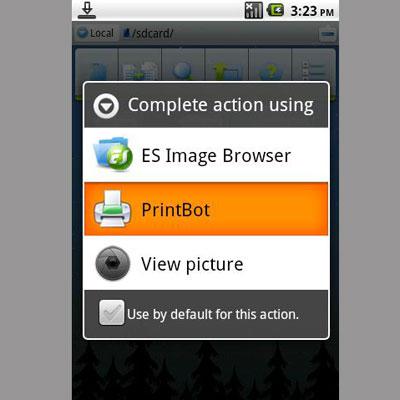Tap the refresh globe toolbar icon
This screenshot has height=400, width=400.
[x=270, y=70]
